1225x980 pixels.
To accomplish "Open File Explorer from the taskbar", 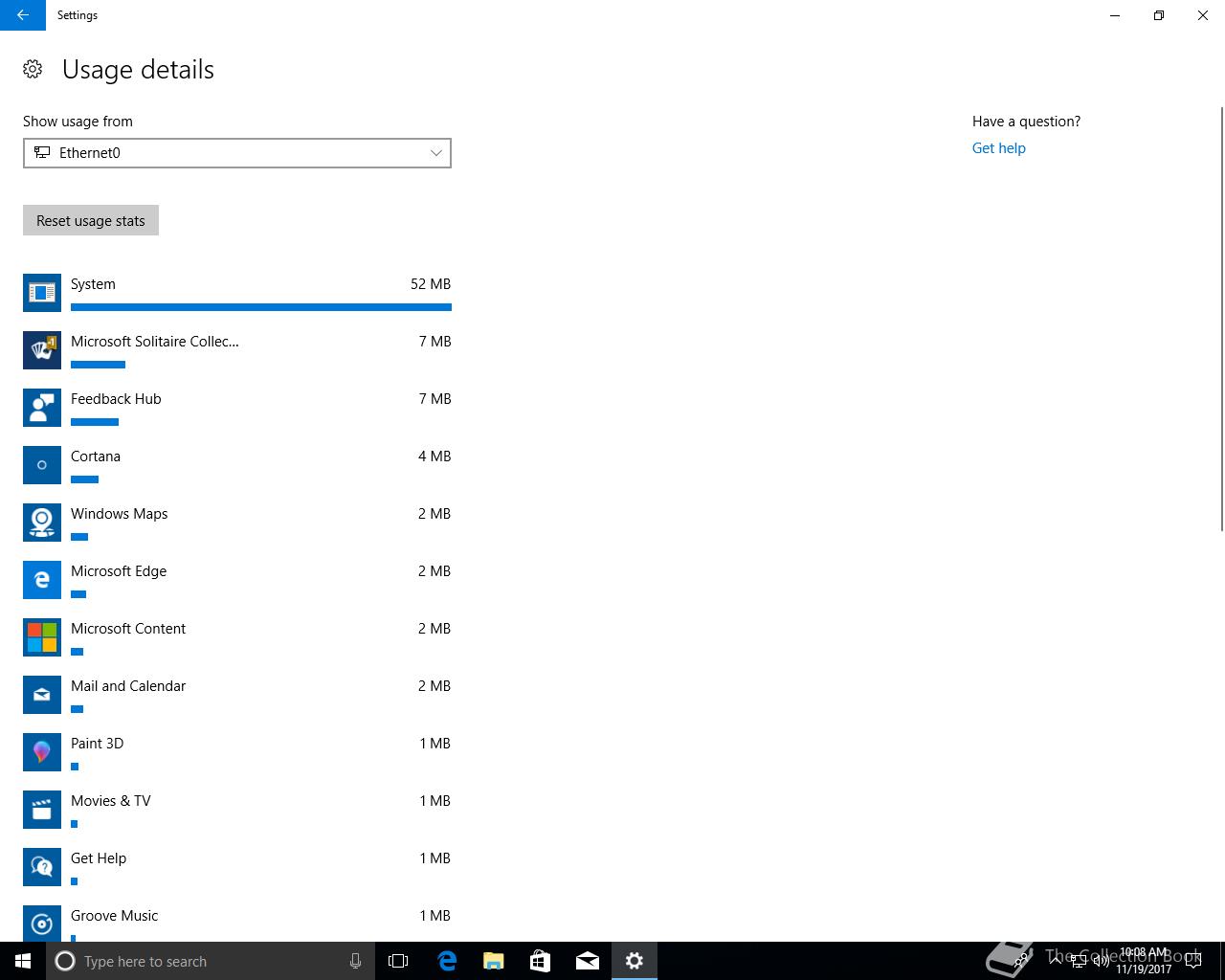I will tap(493, 961).
